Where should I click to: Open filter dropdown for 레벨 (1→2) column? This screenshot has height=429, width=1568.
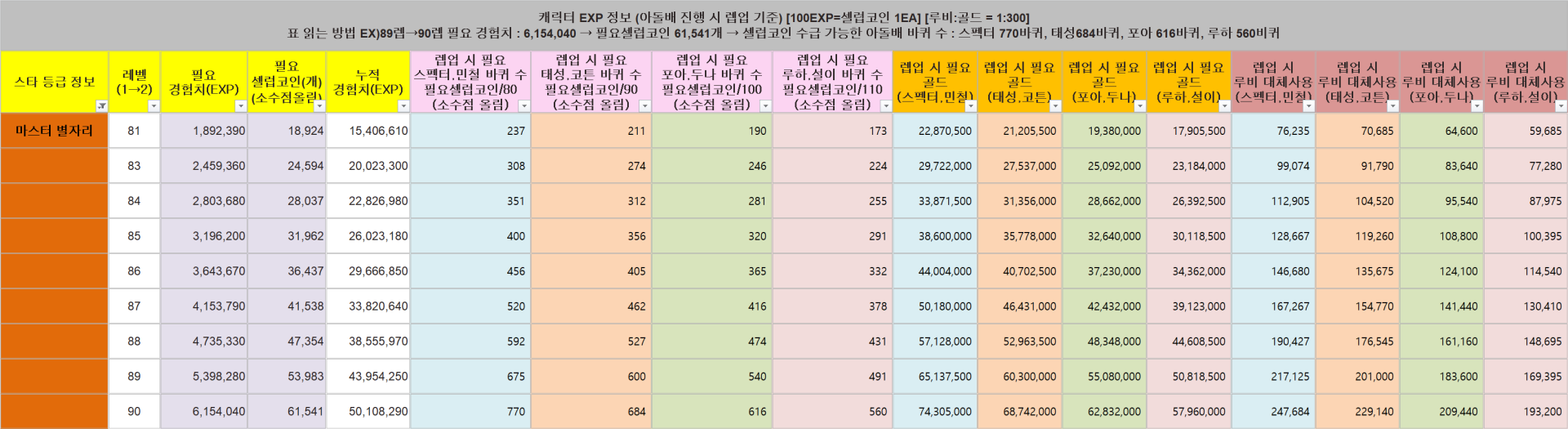coord(154,106)
